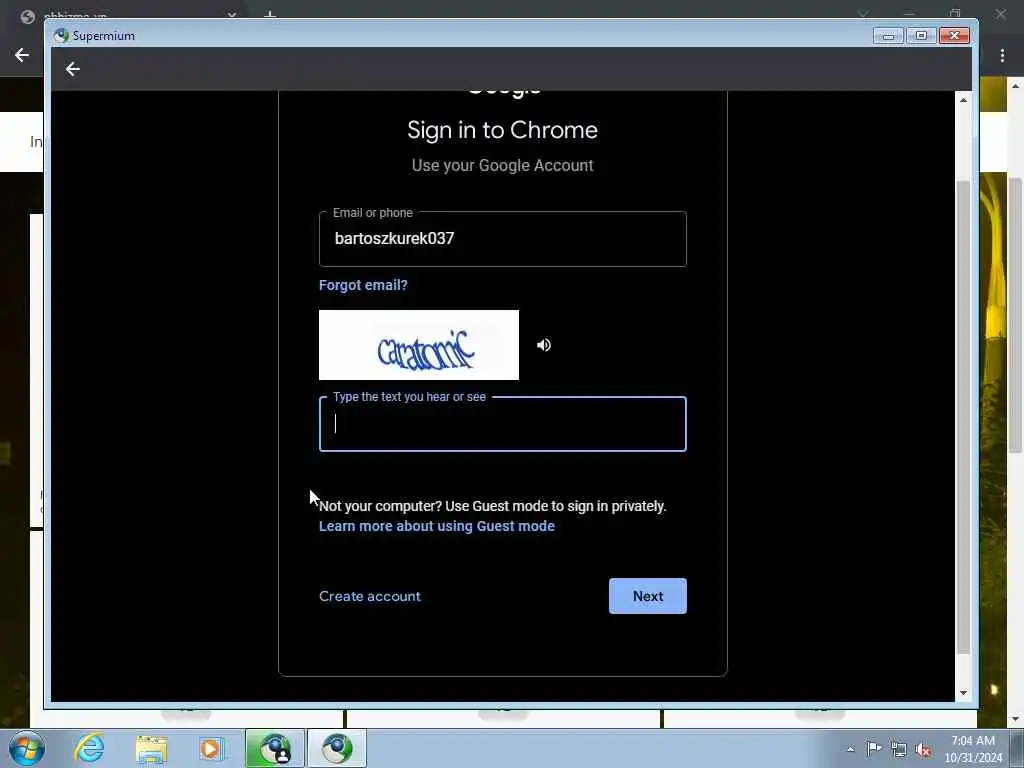This screenshot has width=1024, height=768.
Task: Open Windows Media Player from the taskbar
Action: [211, 749]
